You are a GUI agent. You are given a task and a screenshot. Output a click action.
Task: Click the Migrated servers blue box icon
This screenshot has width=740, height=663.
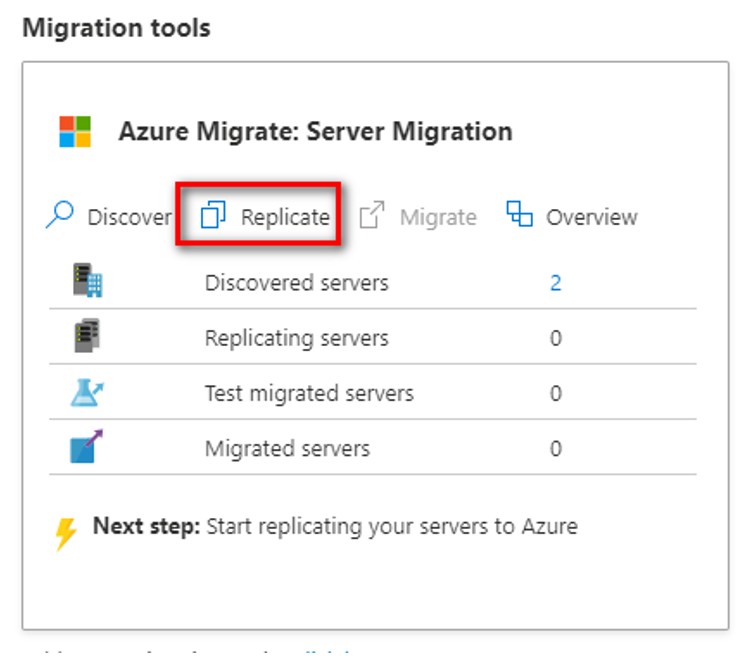[x=86, y=446]
